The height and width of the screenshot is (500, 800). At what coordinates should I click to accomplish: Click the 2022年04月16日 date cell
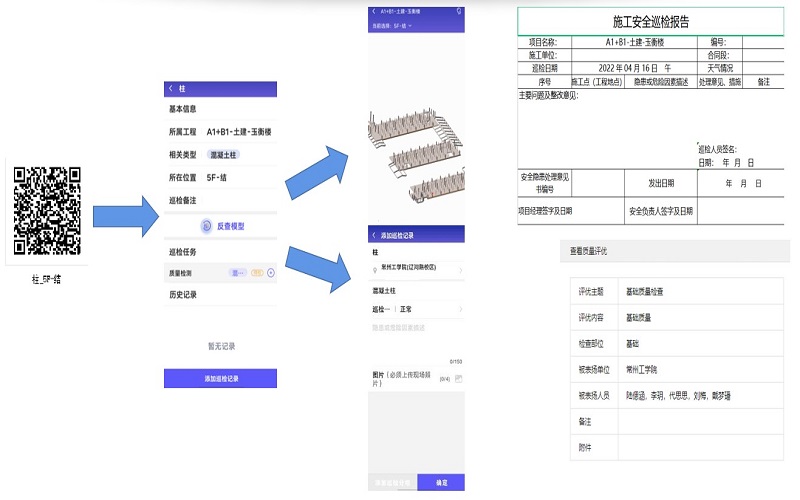pyautogui.click(x=634, y=68)
